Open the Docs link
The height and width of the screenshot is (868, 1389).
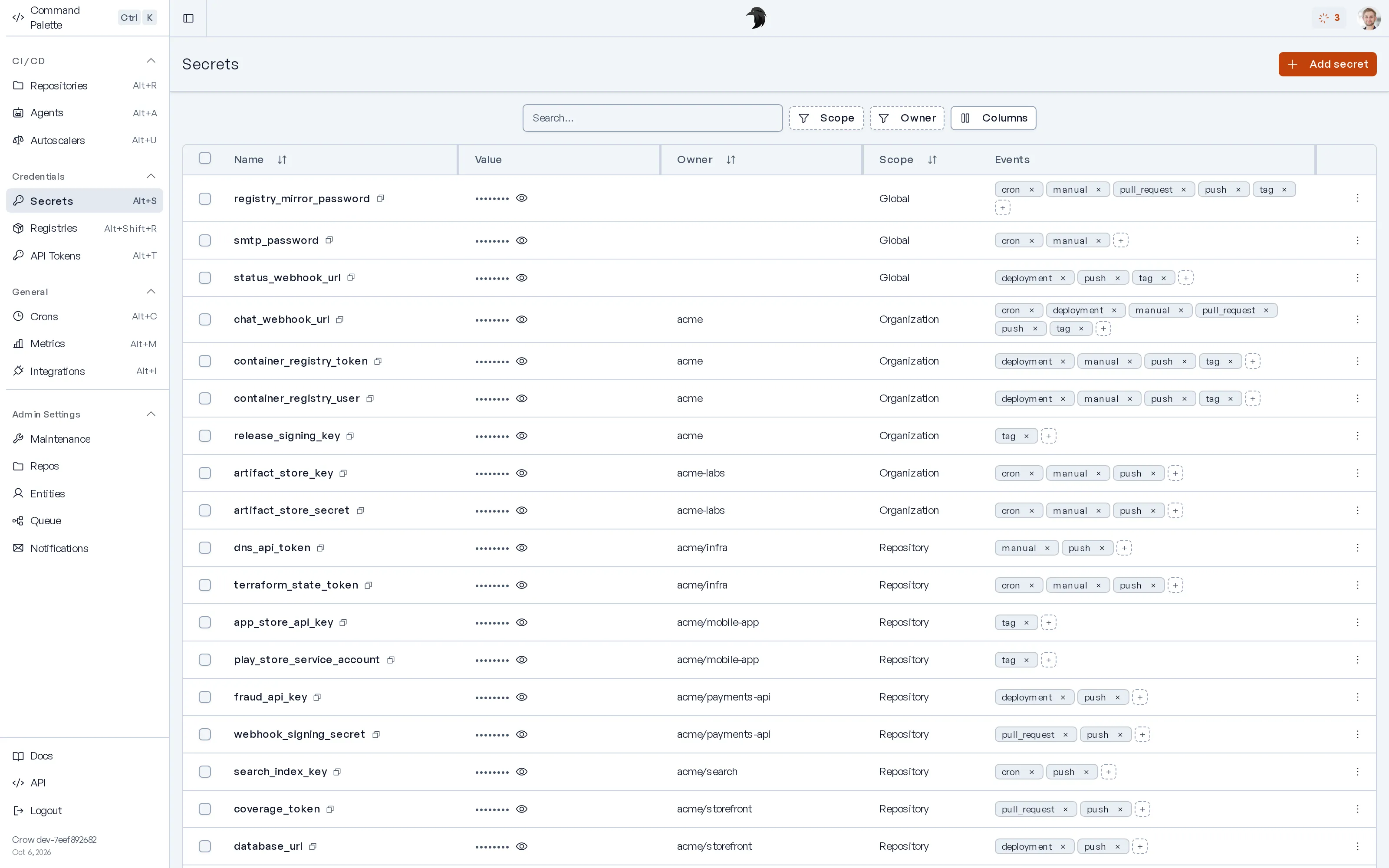(x=84, y=756)
